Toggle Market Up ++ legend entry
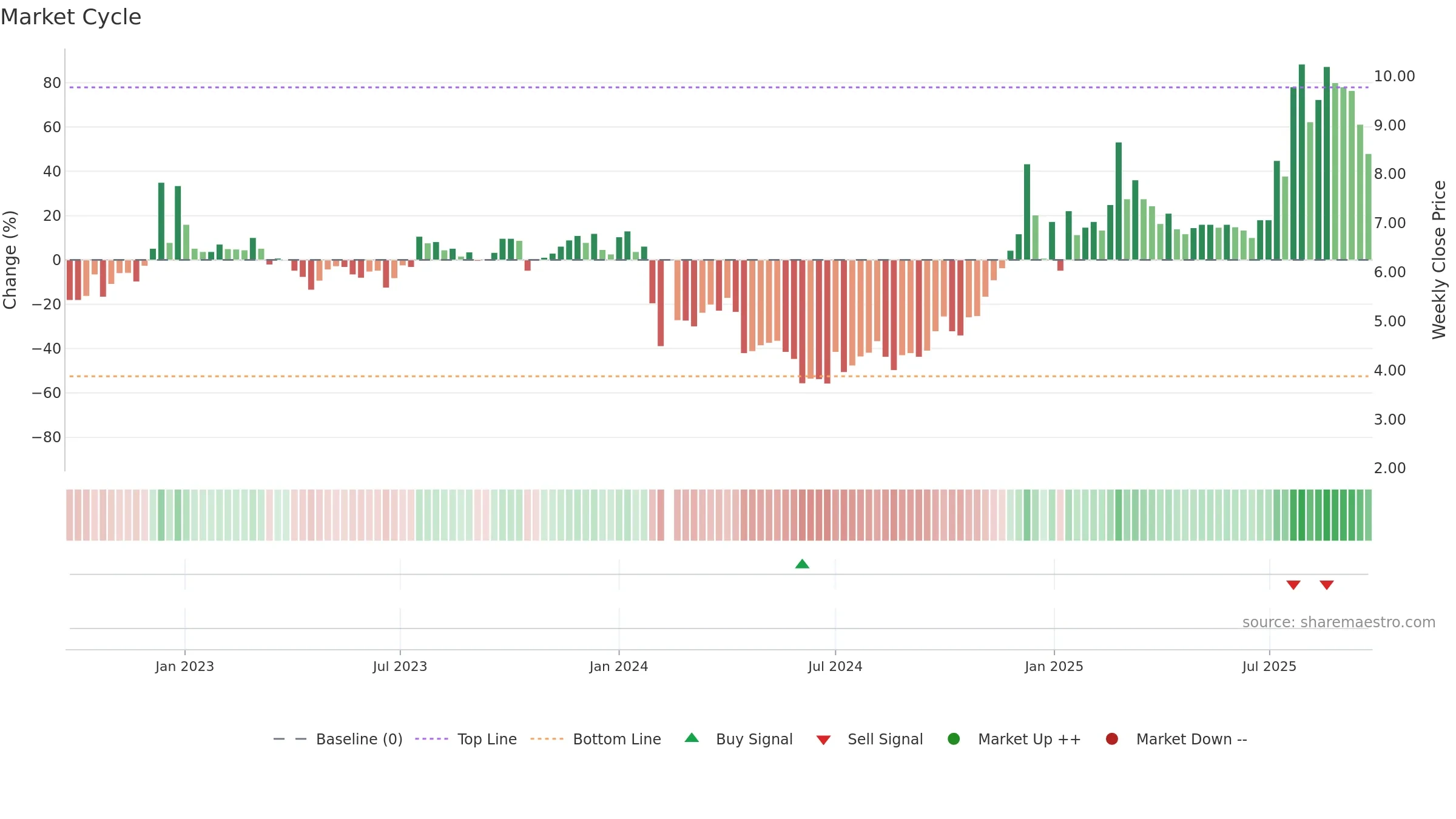This screenshot has height=819, width=1456. [1014, 739]
